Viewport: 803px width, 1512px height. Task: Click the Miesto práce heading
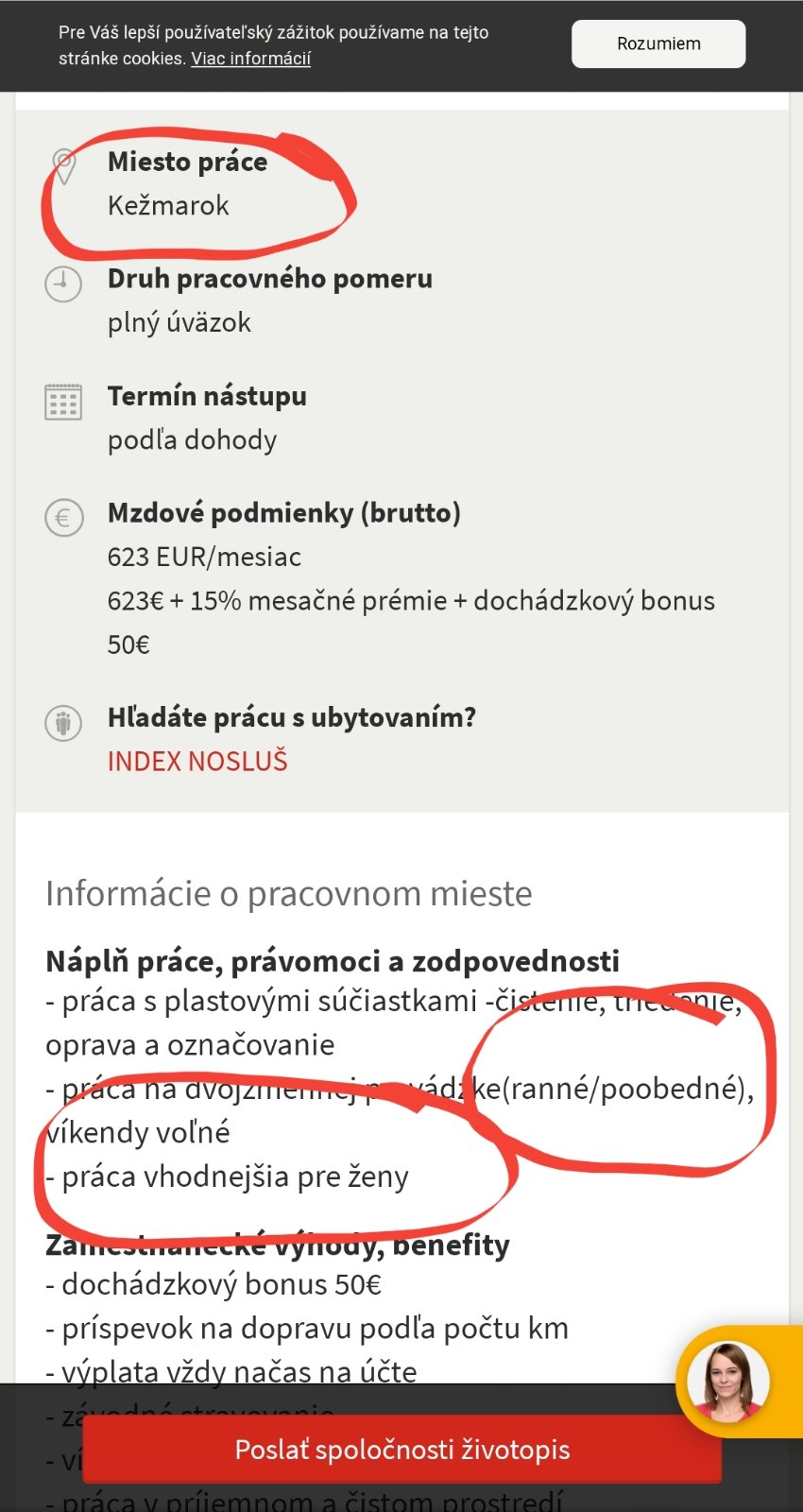coord(187,162)
